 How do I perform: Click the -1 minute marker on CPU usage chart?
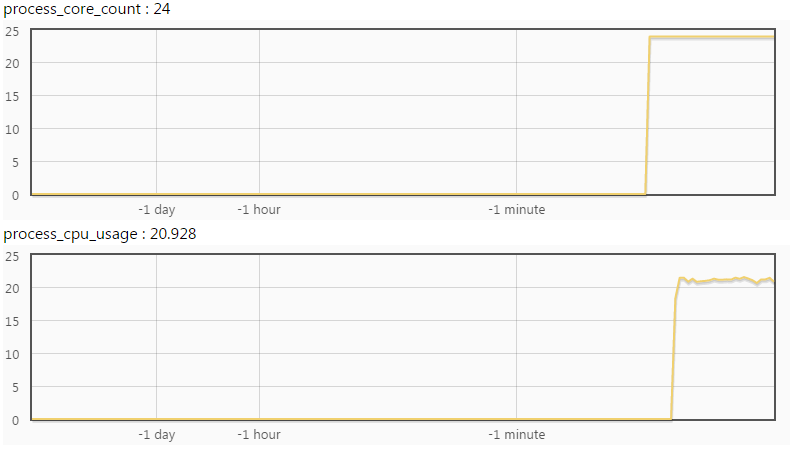click(x=516, y=435)
